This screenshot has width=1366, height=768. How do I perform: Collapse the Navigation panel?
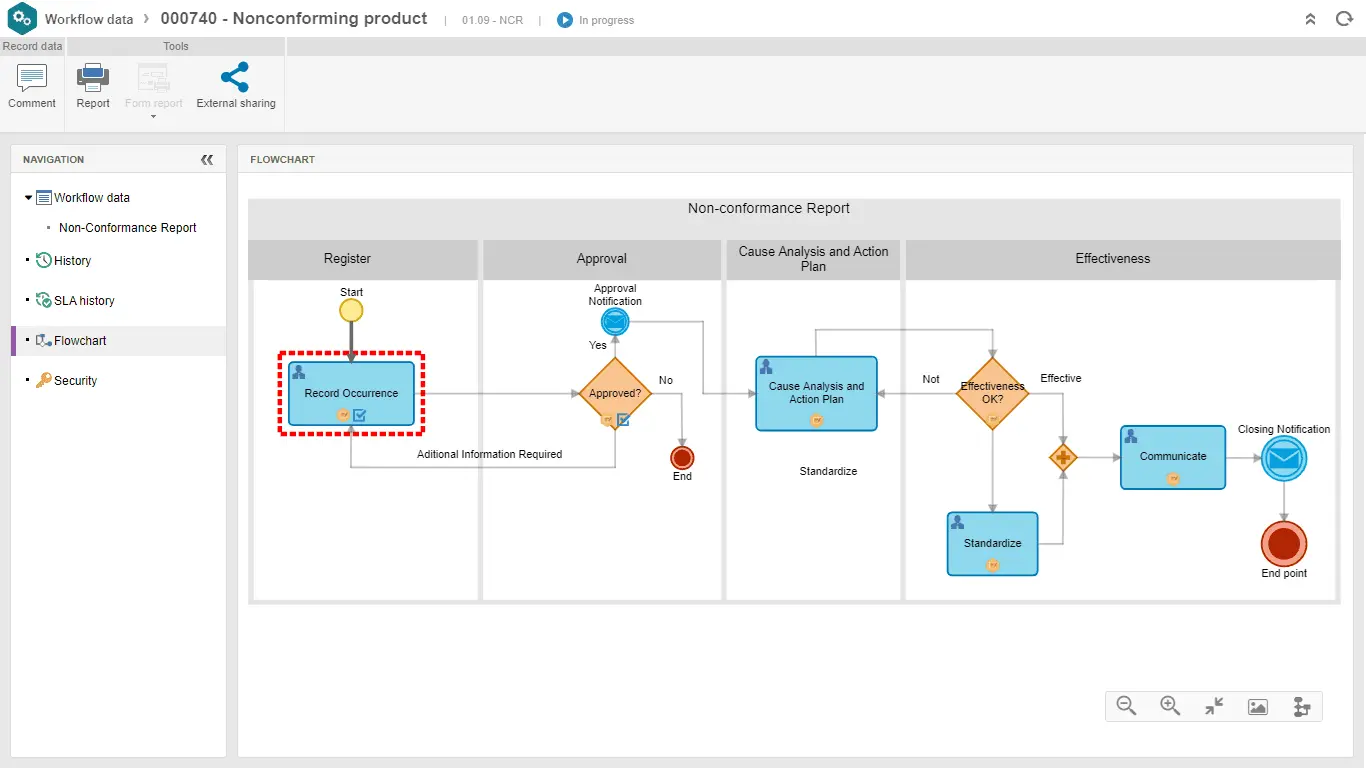[x=207, y=159]
